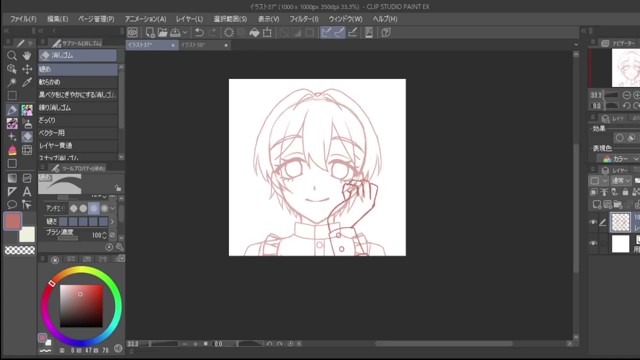Select the rectangle Selection area tool
Screen dimensions: 640x360
[12, 96]
